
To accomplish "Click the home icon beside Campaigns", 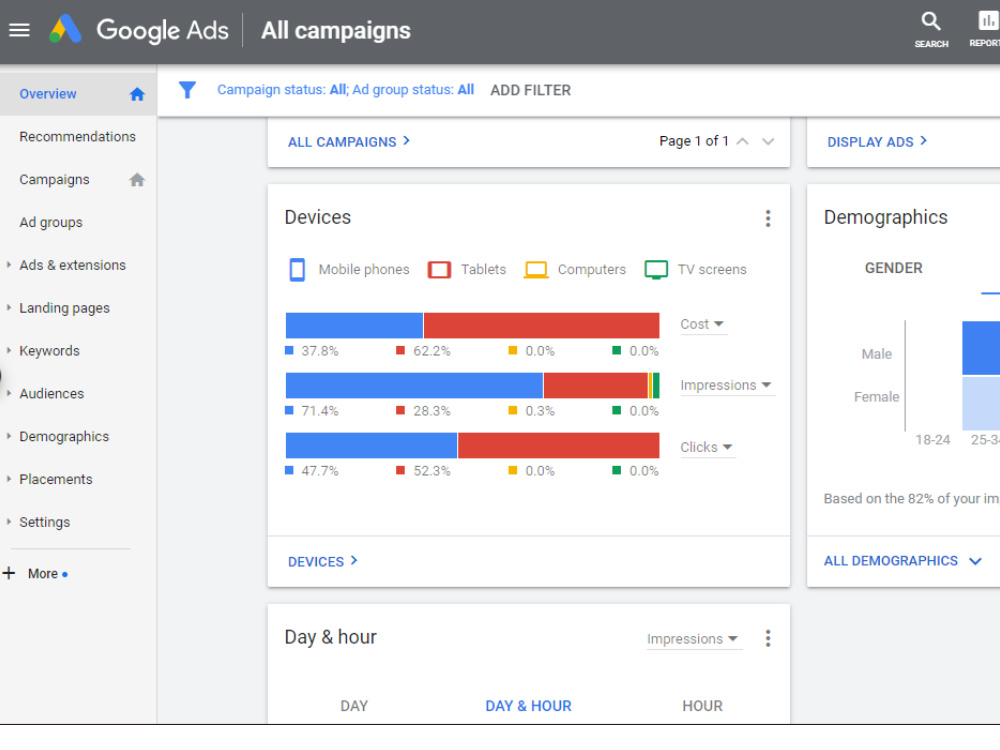I will [x=137, y=180].
